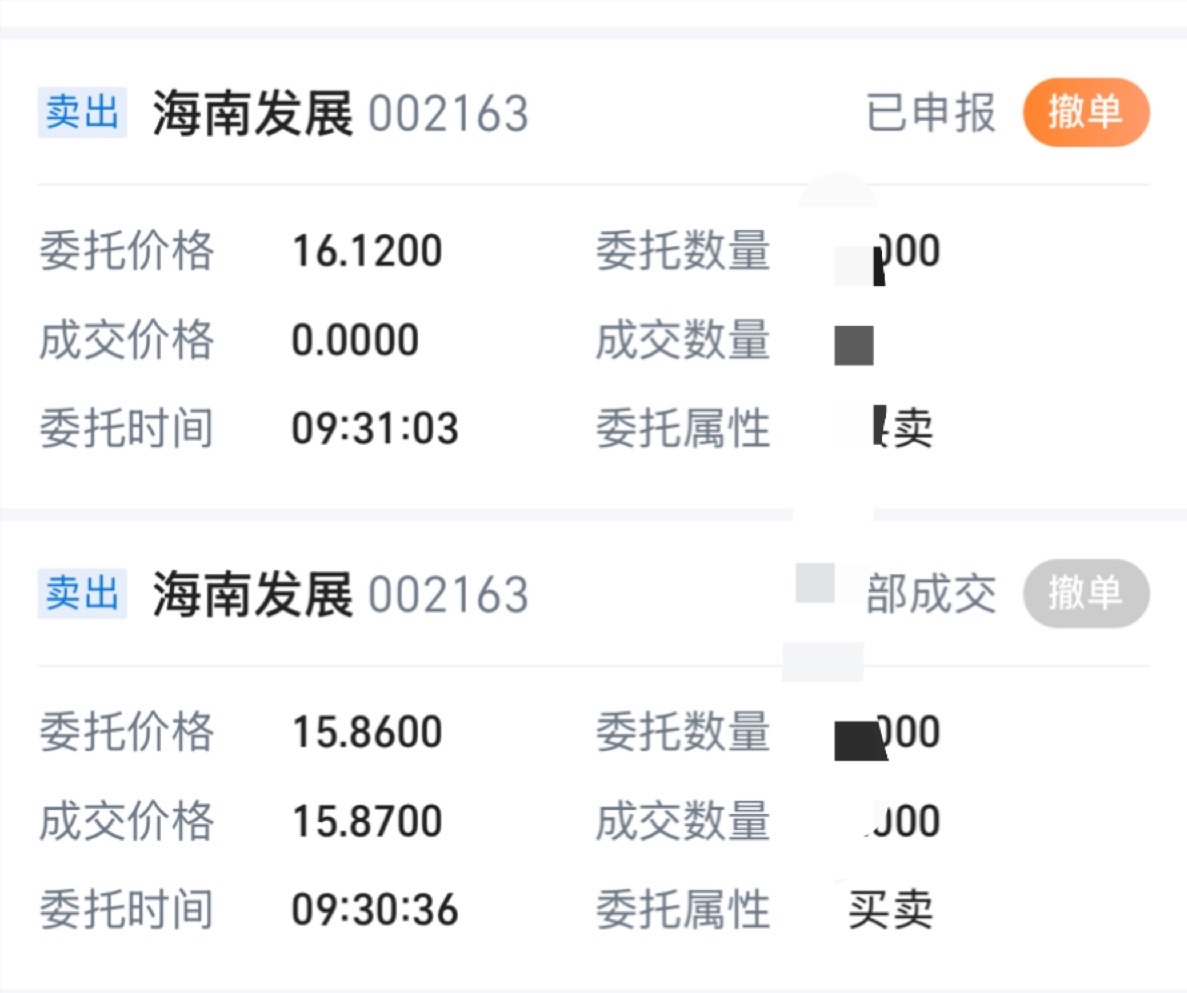The image size is (1187, 993).
Task: Tap 部成交 status label
Action: pos(931,595)
